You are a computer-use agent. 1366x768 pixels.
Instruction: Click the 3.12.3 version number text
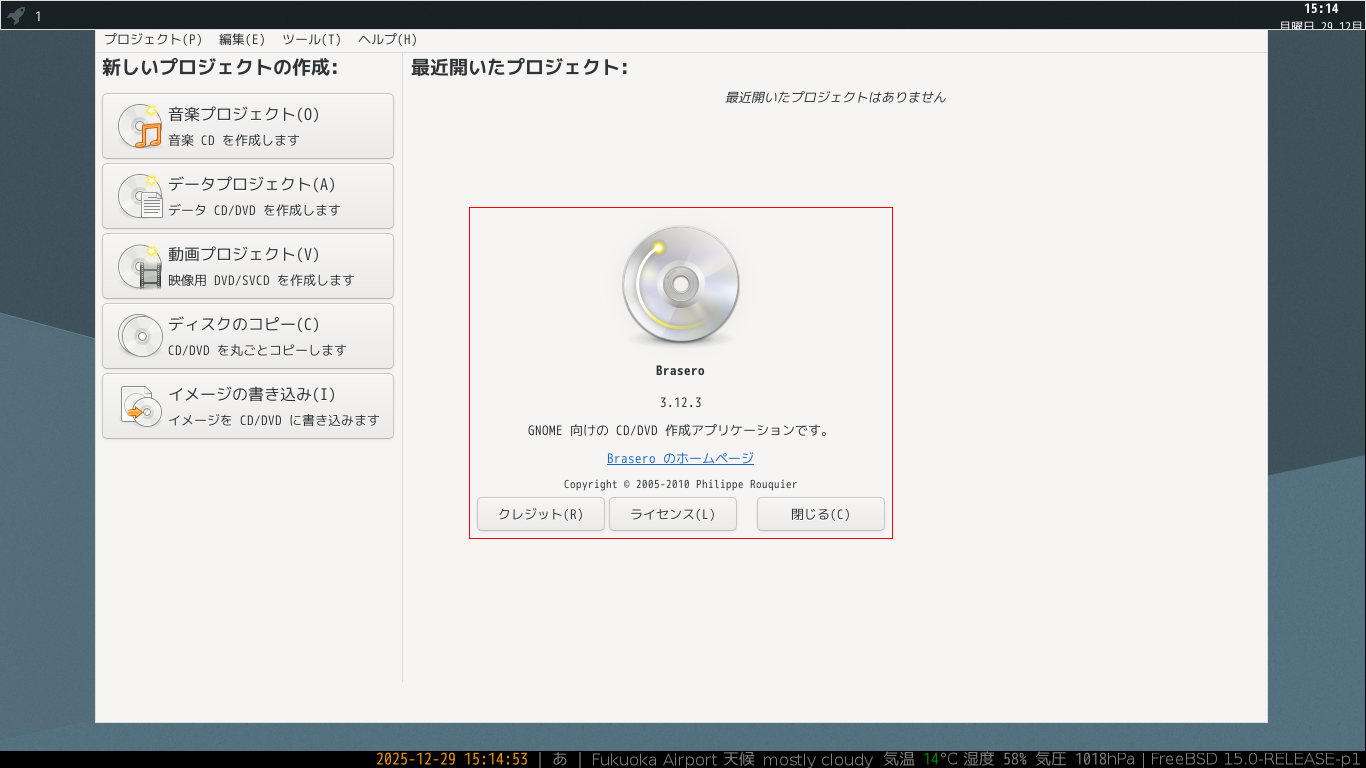(680, 403)
